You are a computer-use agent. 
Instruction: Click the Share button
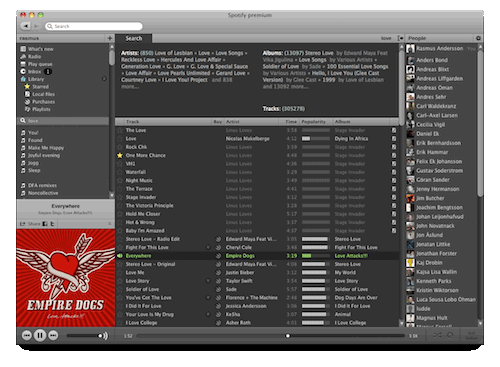[x=30, y=224]
